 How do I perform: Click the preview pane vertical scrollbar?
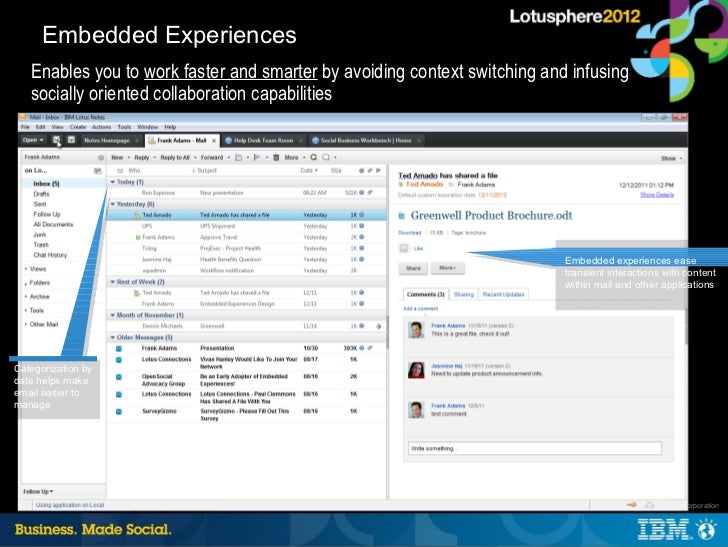[685, 325]
